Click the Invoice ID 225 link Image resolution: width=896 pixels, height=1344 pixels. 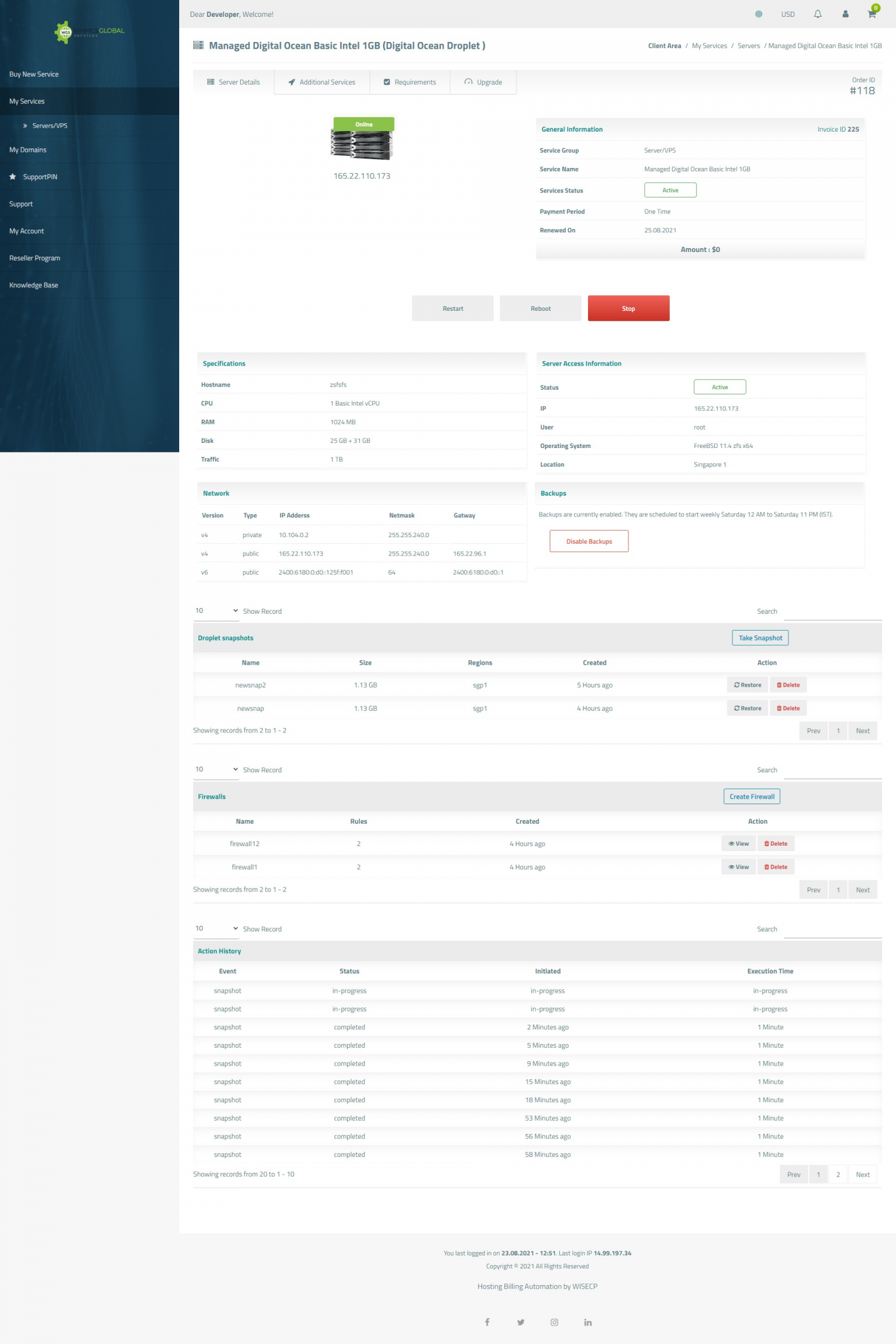tap(838, 129)
